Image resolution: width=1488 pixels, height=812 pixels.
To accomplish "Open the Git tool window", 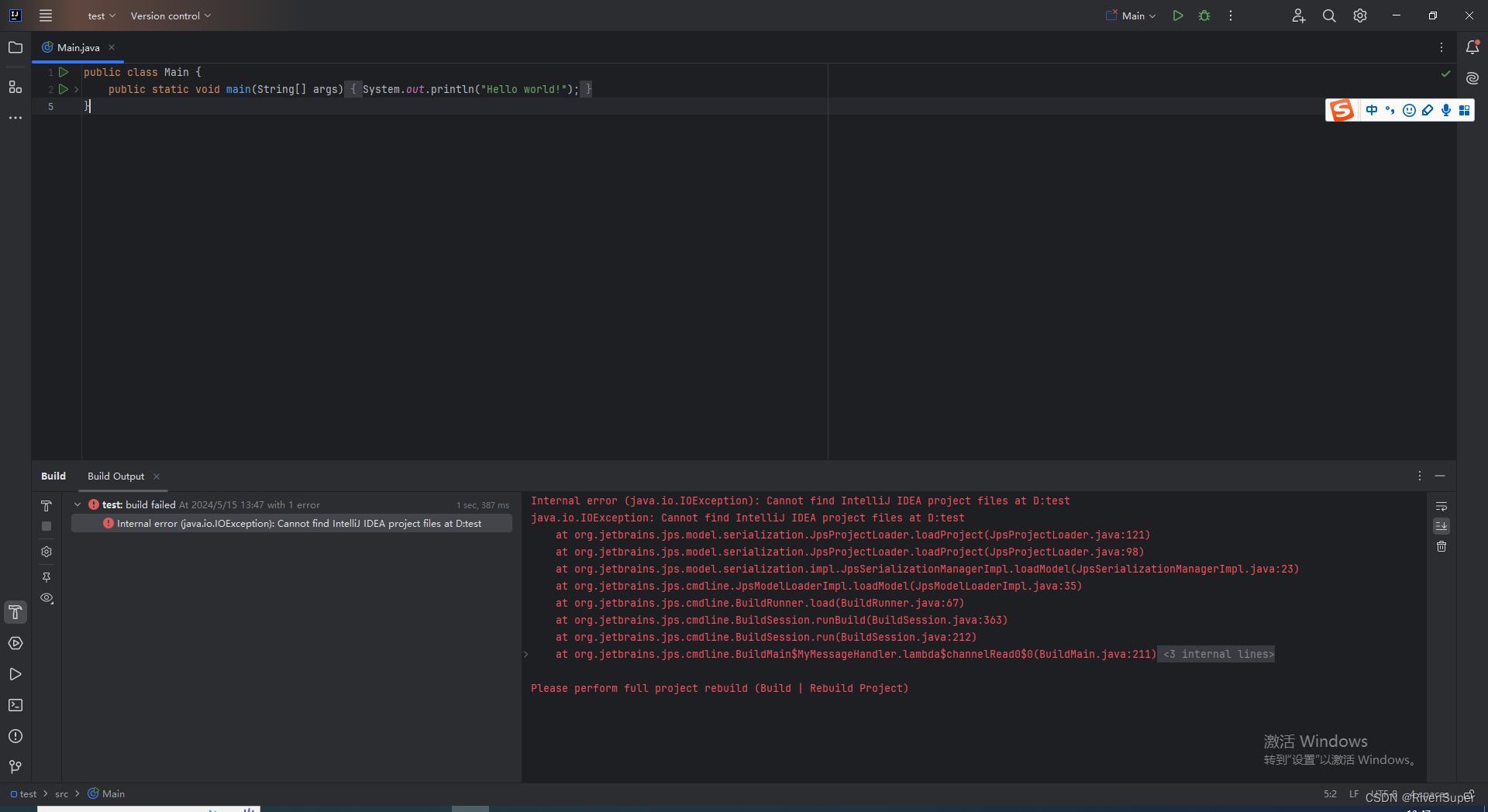I will [x=15, y=767].
